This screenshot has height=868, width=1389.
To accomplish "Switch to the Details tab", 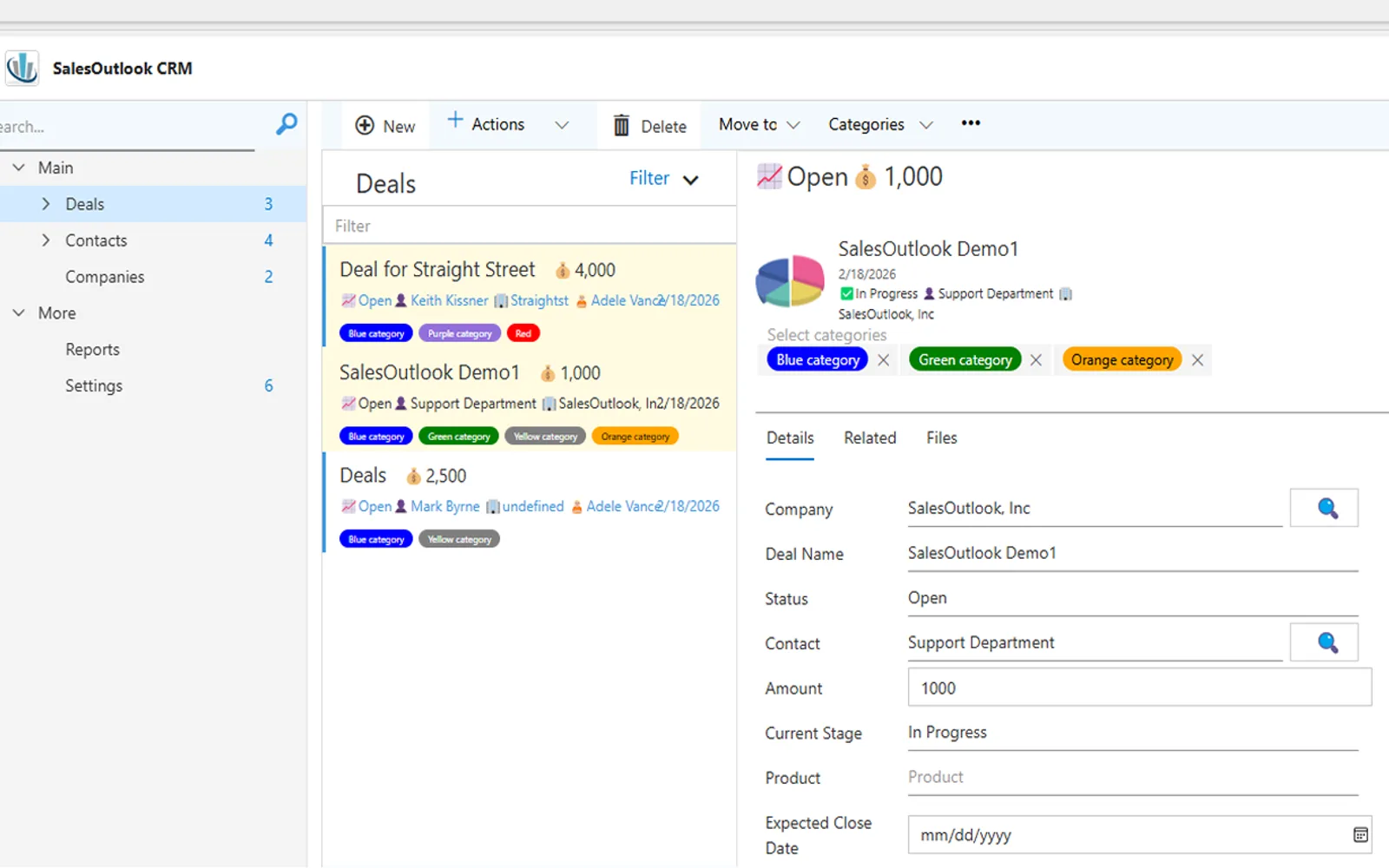I will pos(790,438).
